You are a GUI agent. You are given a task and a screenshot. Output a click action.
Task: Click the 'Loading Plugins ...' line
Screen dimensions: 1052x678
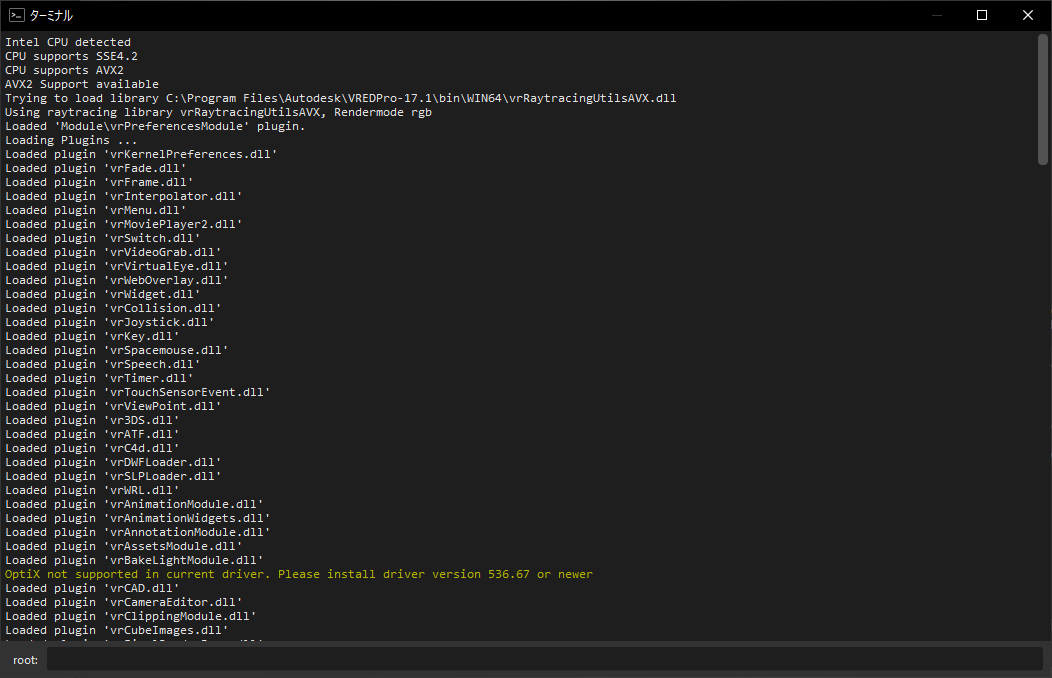pos(71,140)
